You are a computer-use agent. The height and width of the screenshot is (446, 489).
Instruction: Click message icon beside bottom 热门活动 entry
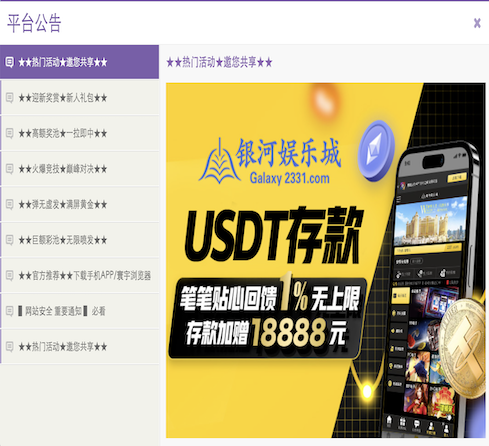(x=9, y=347)
